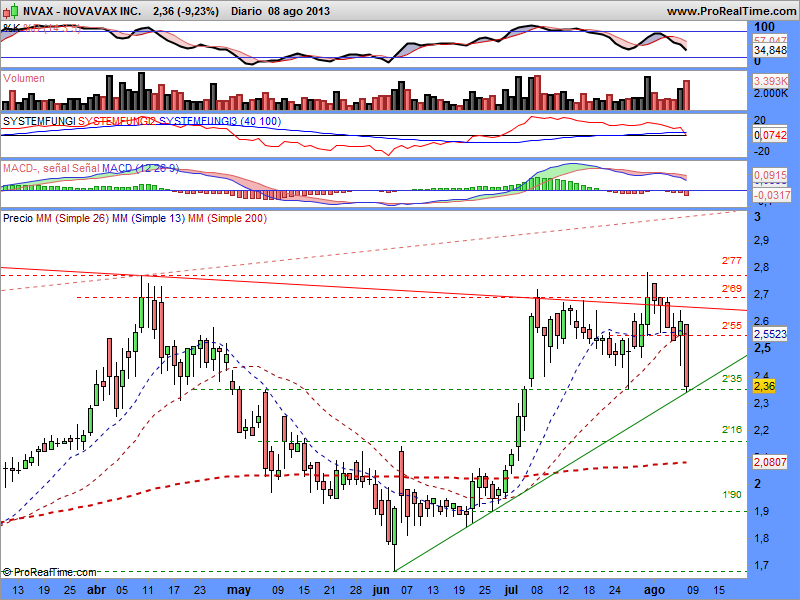Select the 'MM (Simple 200)' moving average label
Viewport: 800px width, 600px height.
click(228, 218)
